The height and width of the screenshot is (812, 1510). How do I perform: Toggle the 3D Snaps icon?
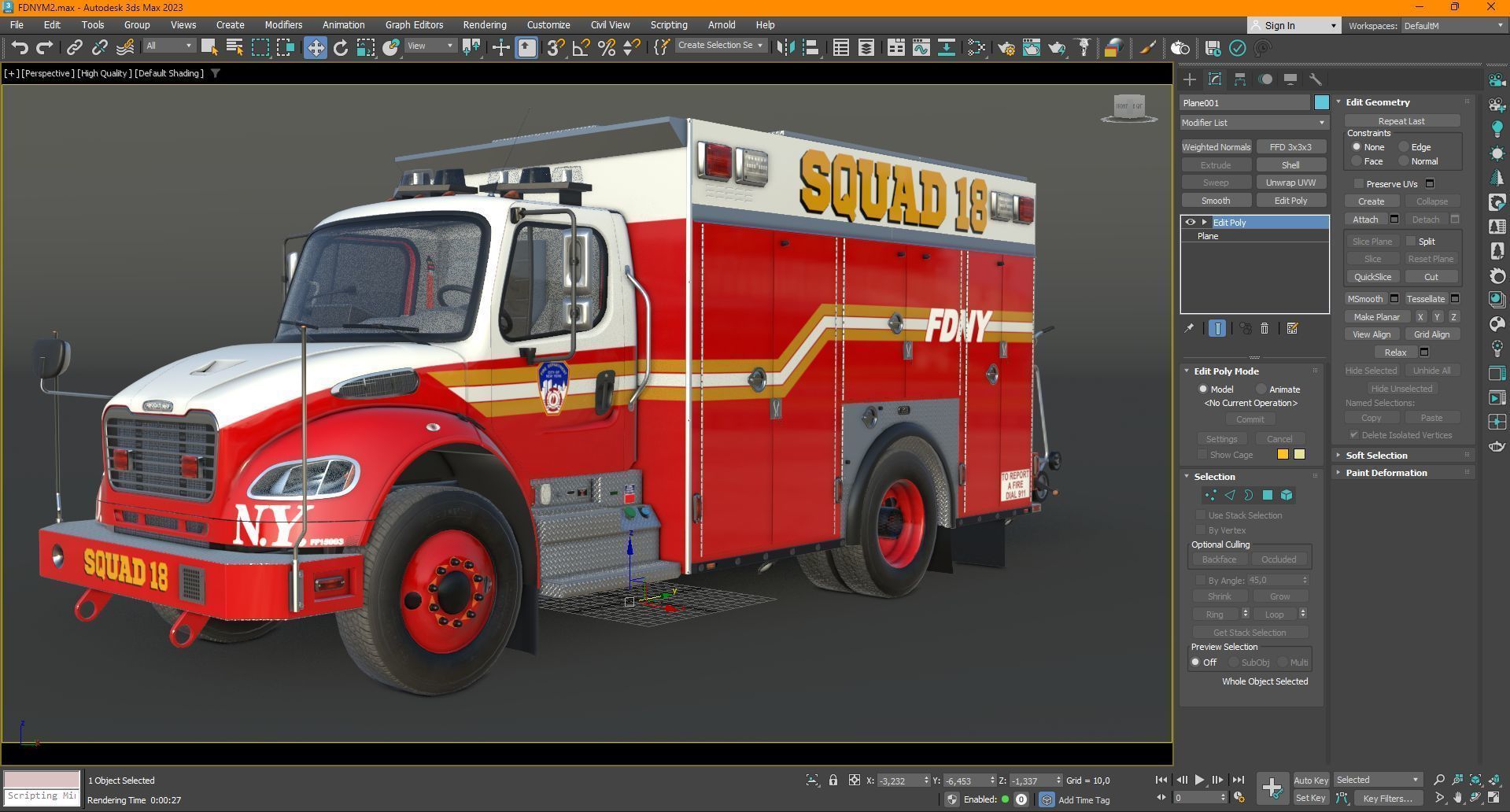556,47
